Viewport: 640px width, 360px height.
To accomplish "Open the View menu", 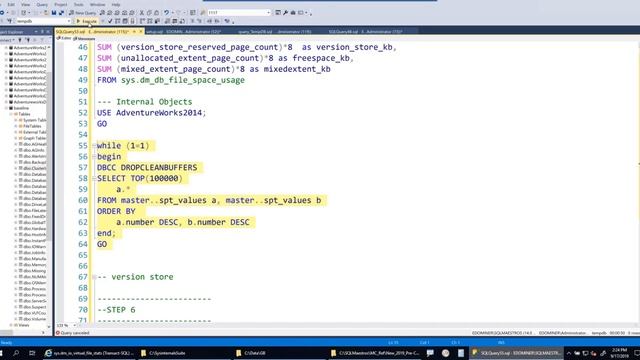I will point(25,4).
